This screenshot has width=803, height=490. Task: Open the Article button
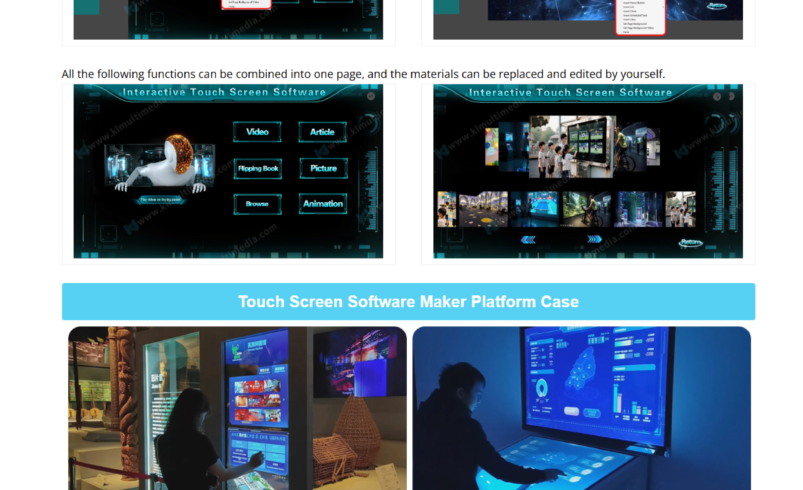click(322, 132)
